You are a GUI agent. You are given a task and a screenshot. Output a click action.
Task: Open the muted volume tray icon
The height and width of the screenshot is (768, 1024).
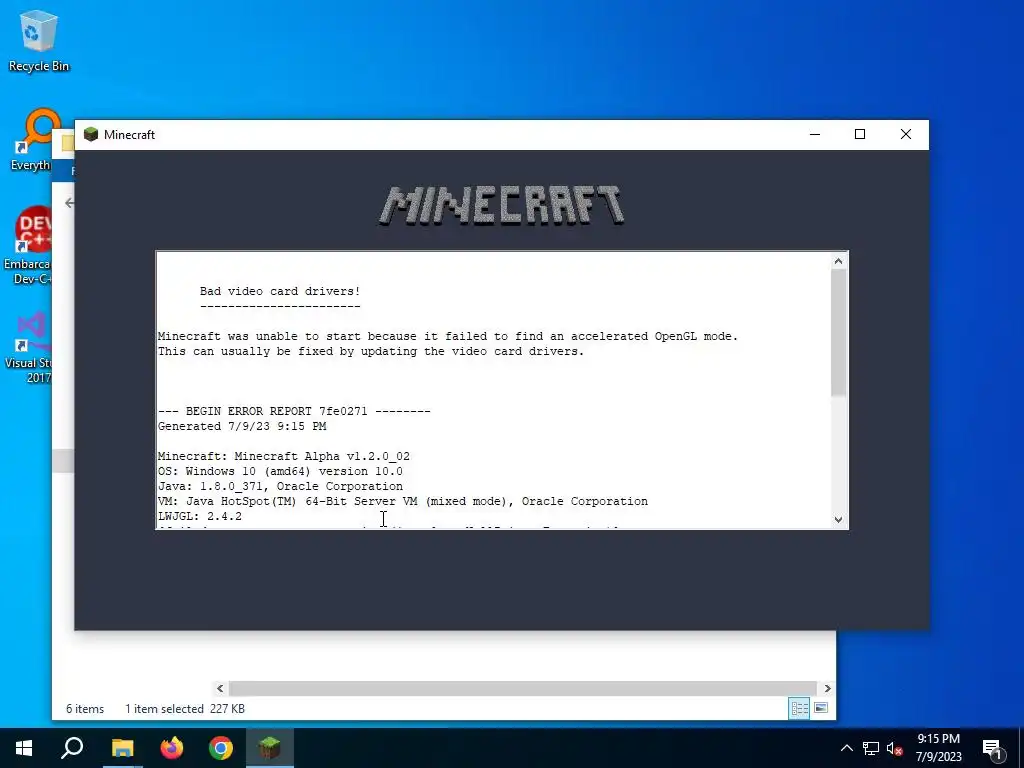[x=894, y=748]
